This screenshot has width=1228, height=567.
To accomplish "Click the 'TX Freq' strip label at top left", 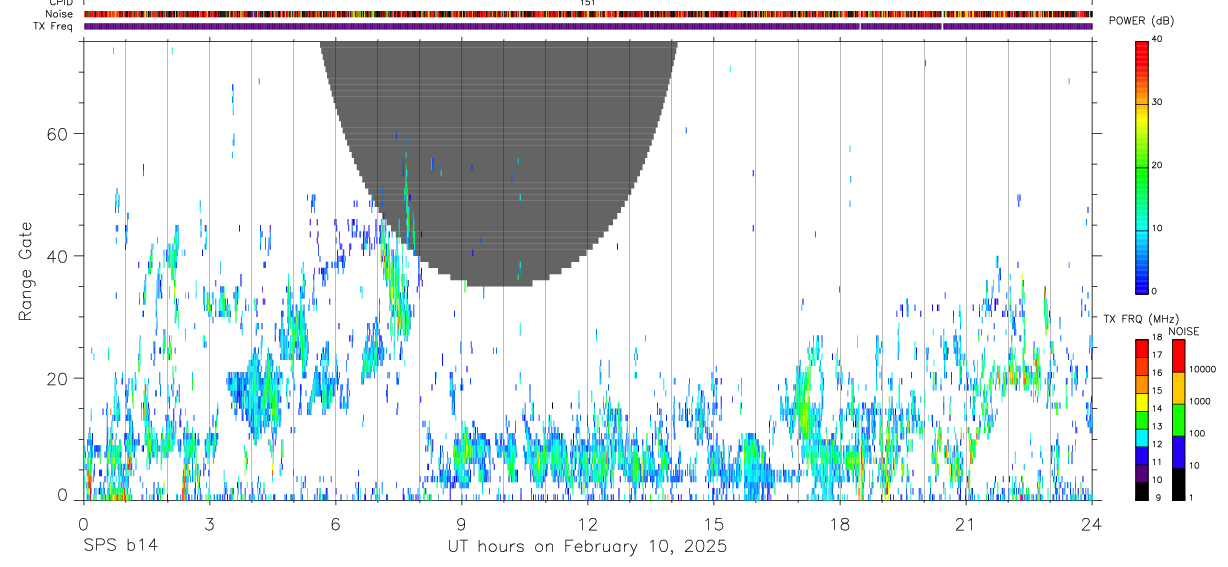I will tap(54, 26).
